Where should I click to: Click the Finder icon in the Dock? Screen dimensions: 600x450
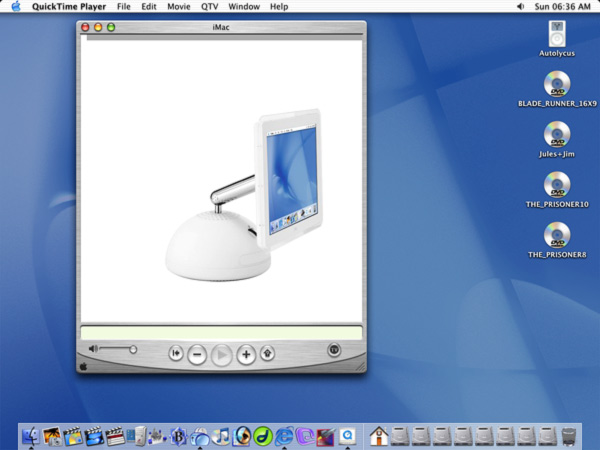click(31, 436)
